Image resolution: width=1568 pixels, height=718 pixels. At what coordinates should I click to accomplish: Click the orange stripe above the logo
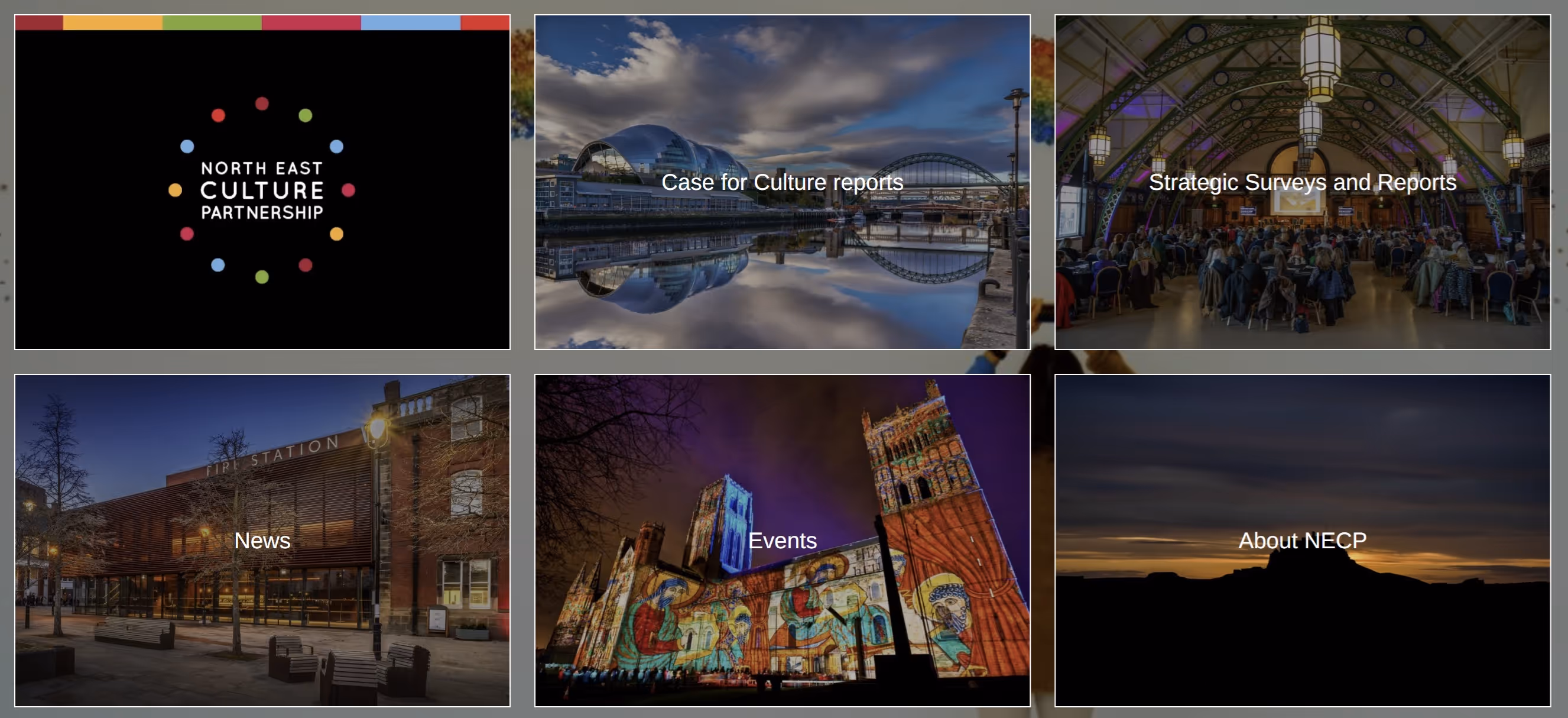[x=113, y=22]
